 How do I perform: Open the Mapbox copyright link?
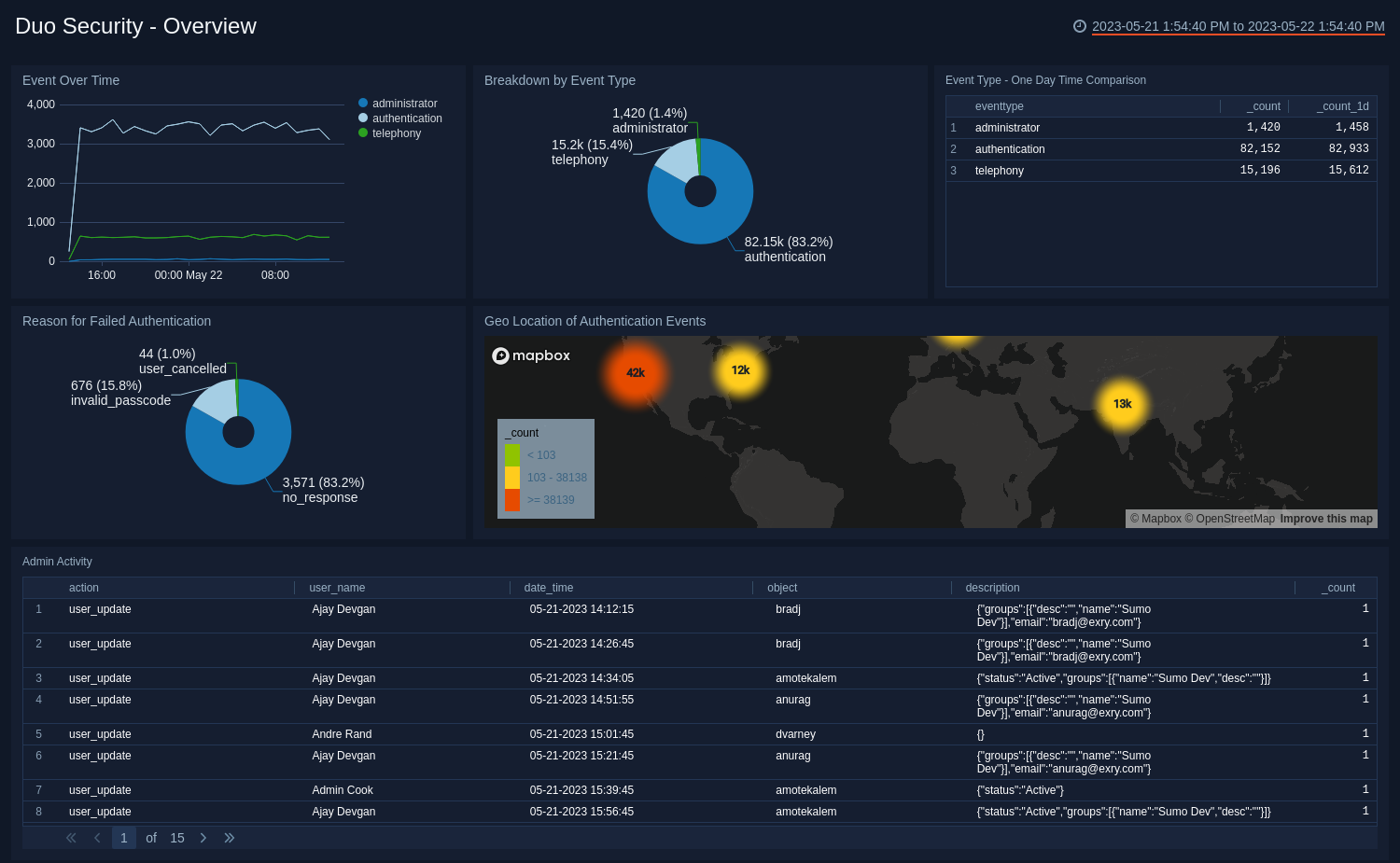click(1157, 518)
